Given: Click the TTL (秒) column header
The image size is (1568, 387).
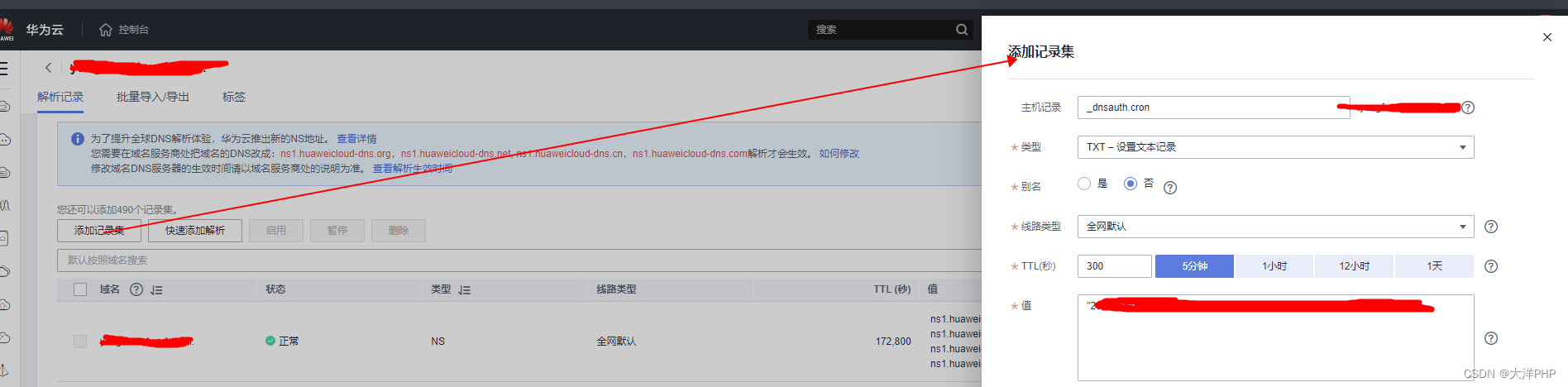Looking at the screenshot, I should pyautogui.click(x=892, y=289).
